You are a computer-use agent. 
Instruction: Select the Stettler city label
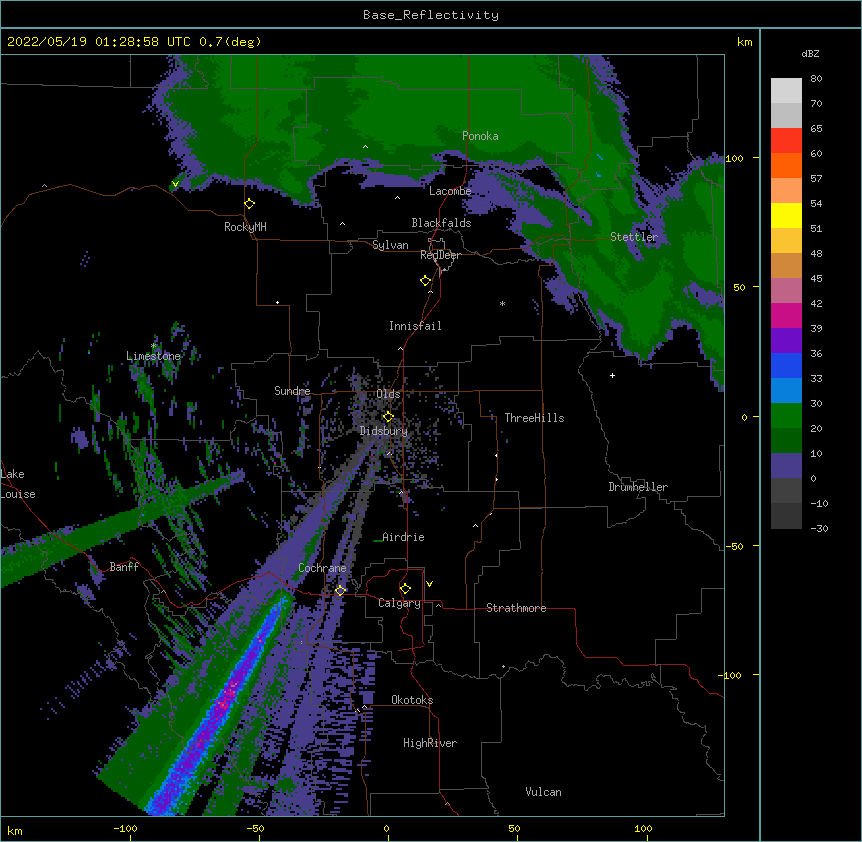click(x=634, y=237)
